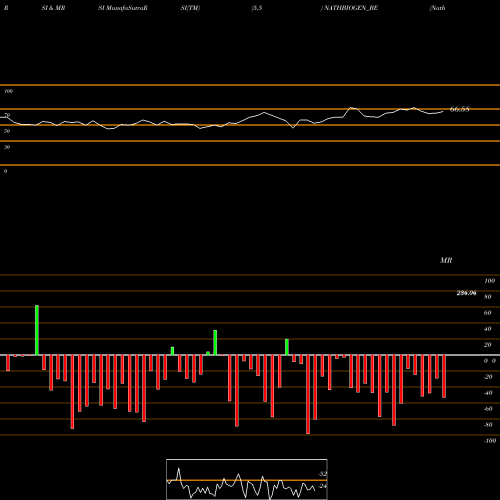Click the last red MR bar at right end
500x500 pixels.
coord(444,376)
